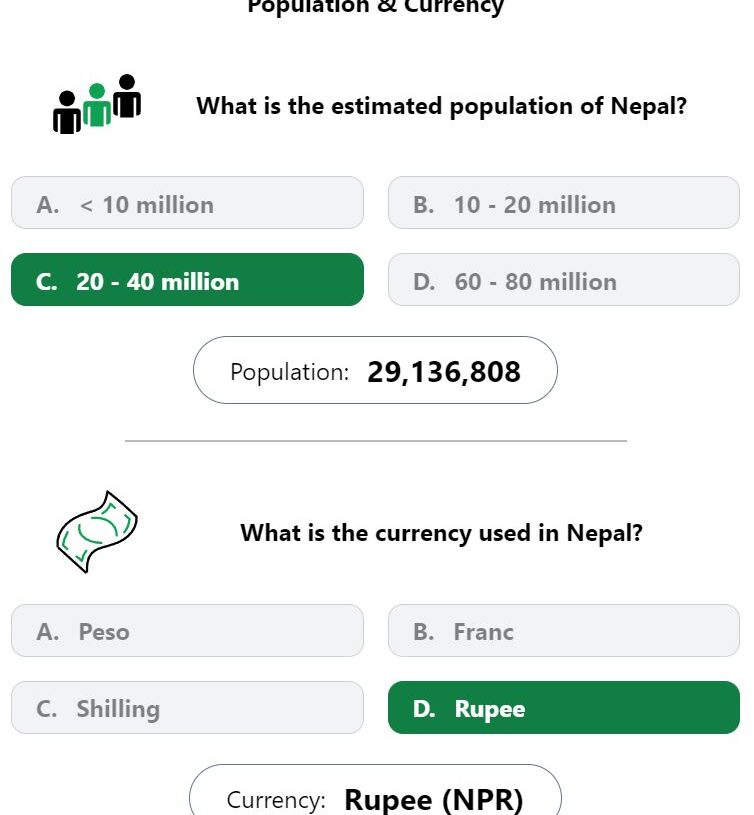This screenshot has width=754, height=815.
Task: Choose the Franc currency option
Action: point(564,630)
